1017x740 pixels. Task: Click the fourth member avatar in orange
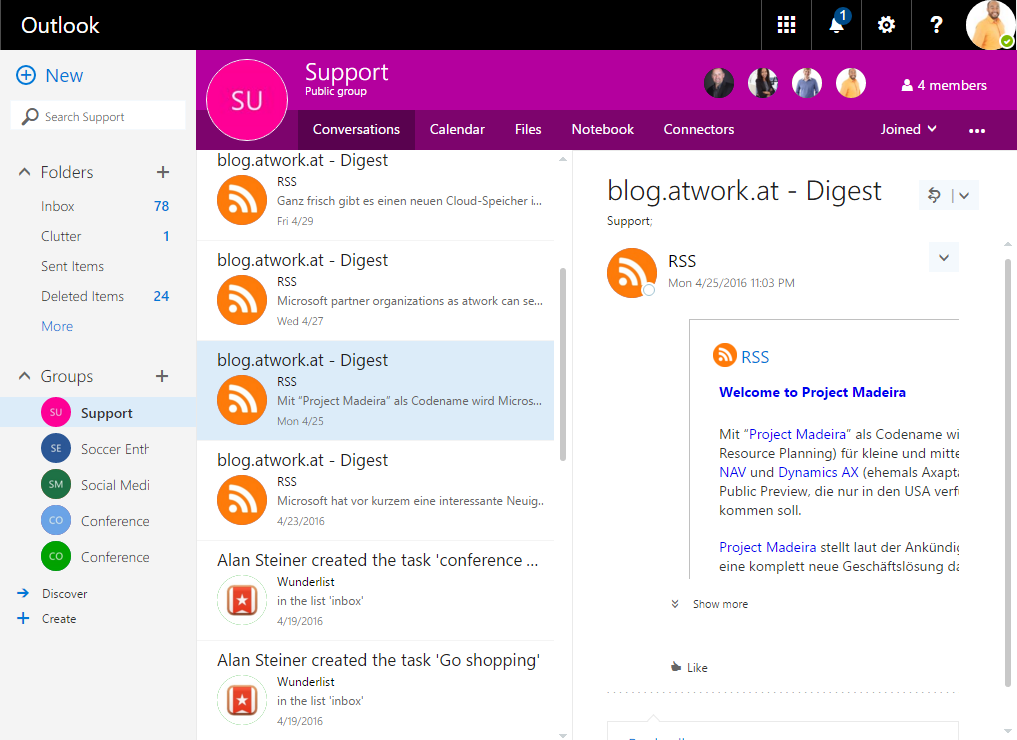coord(851,83)
